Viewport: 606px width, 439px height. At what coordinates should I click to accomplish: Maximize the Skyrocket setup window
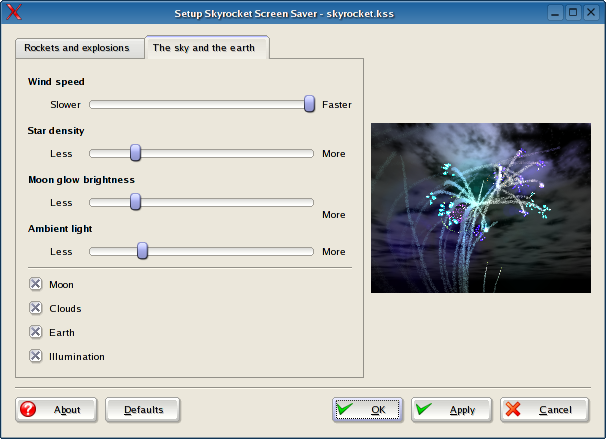pos(573,13)
